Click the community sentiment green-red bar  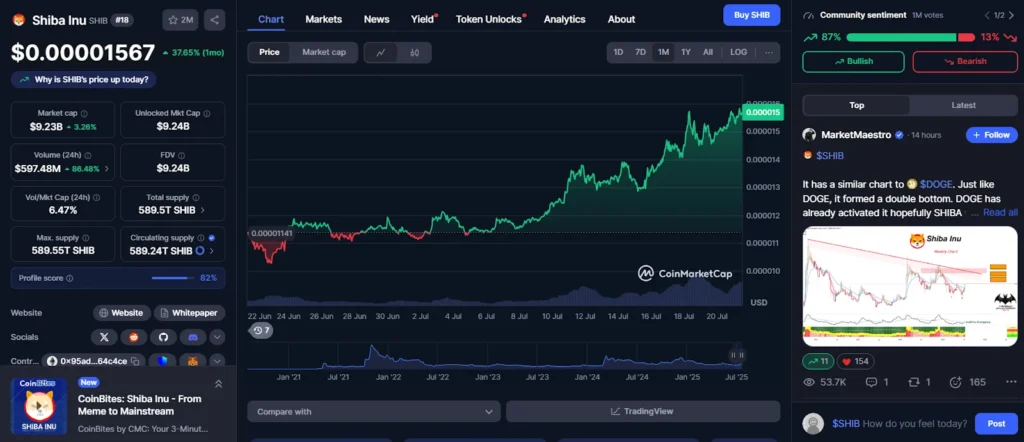click(910, 37)
